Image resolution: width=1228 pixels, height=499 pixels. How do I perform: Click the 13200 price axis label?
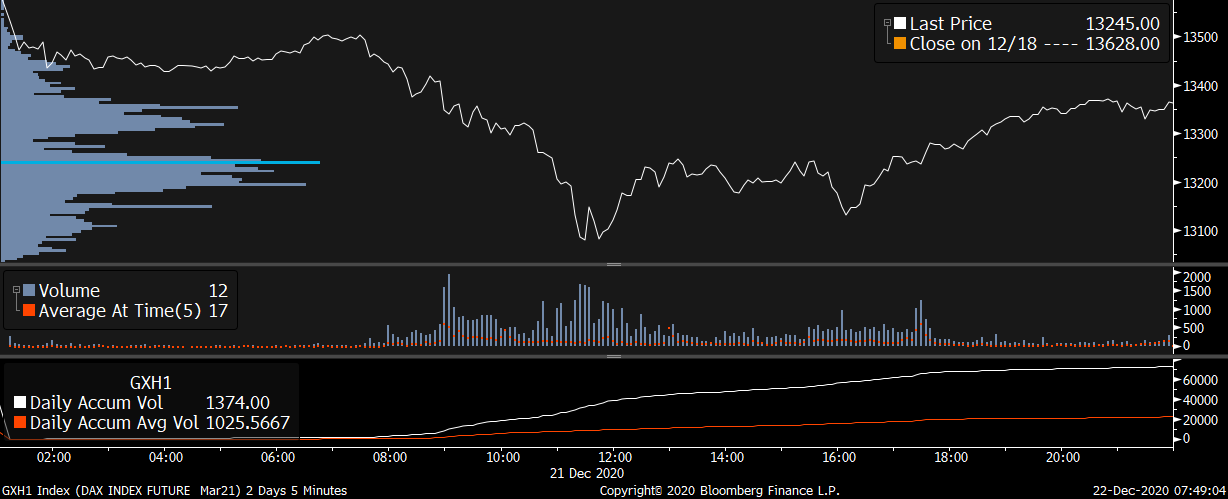click(x=1200, y=183)
